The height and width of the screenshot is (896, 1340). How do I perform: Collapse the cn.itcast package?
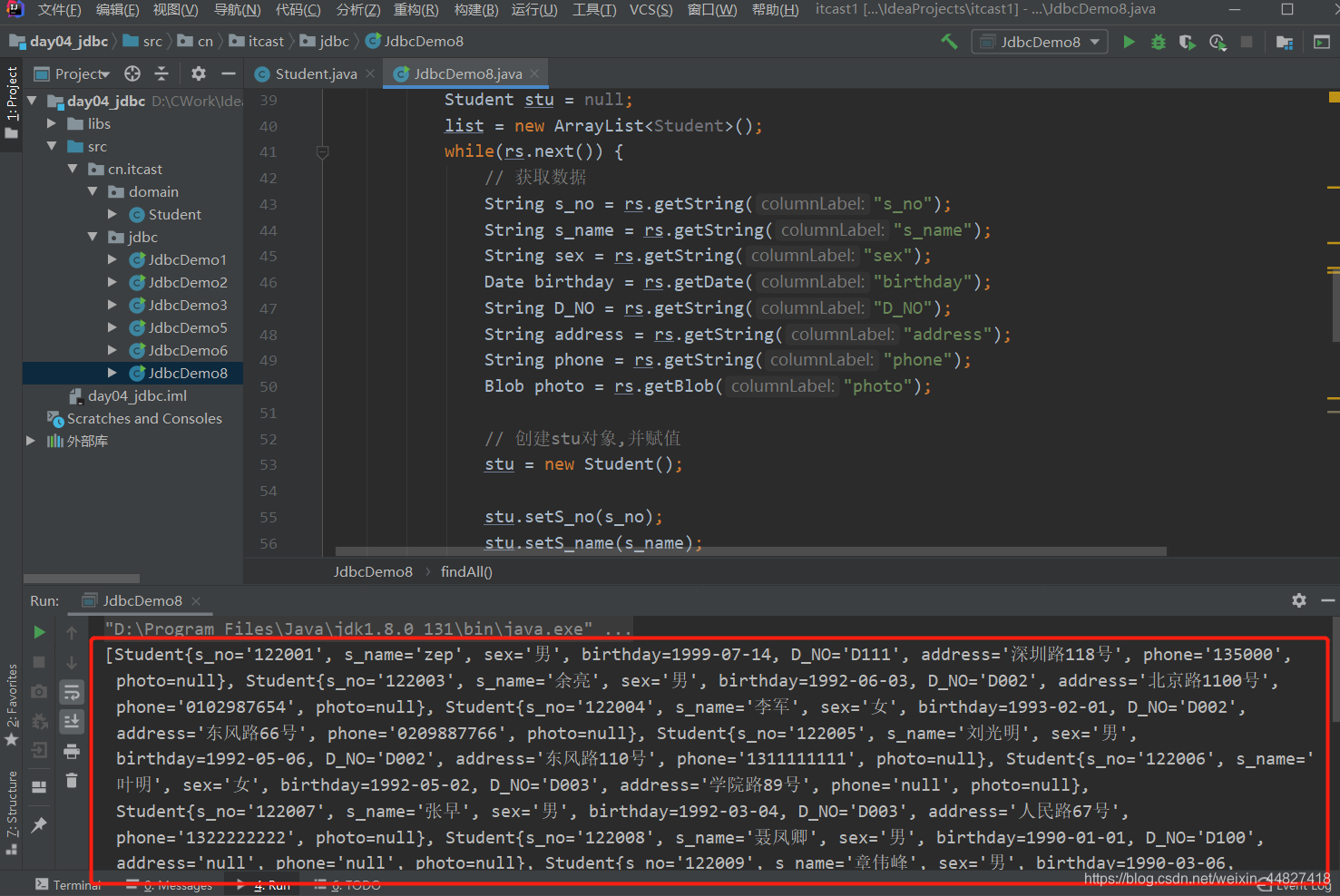73,169
